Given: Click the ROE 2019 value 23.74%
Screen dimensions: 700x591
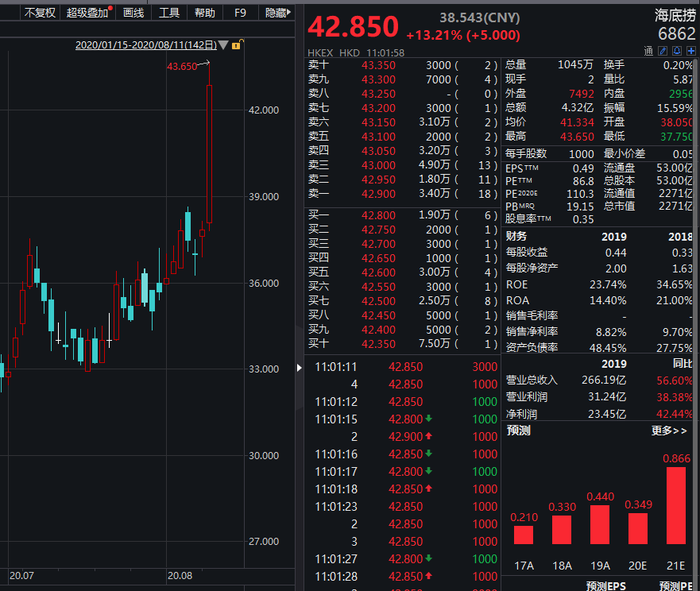Looking at the screenshot, I should [608, 285].
